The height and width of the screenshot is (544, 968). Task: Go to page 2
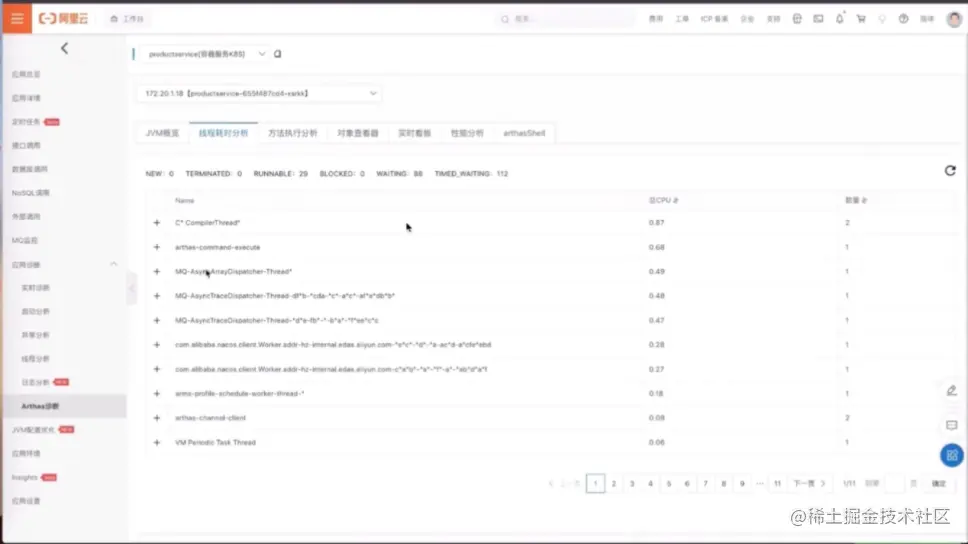pyautogui.click(x=614, y=483)
